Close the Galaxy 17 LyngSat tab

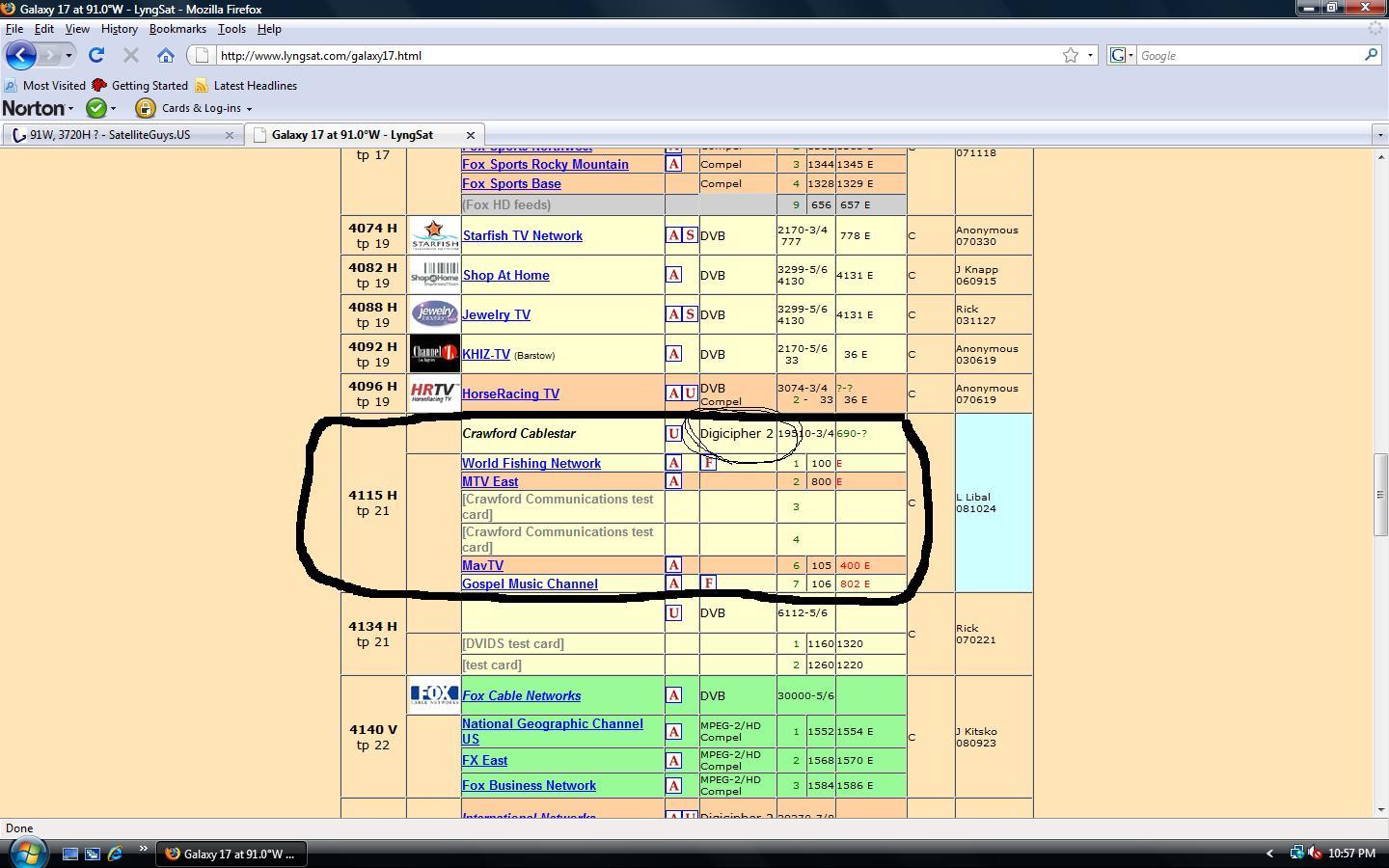(471, 135)
